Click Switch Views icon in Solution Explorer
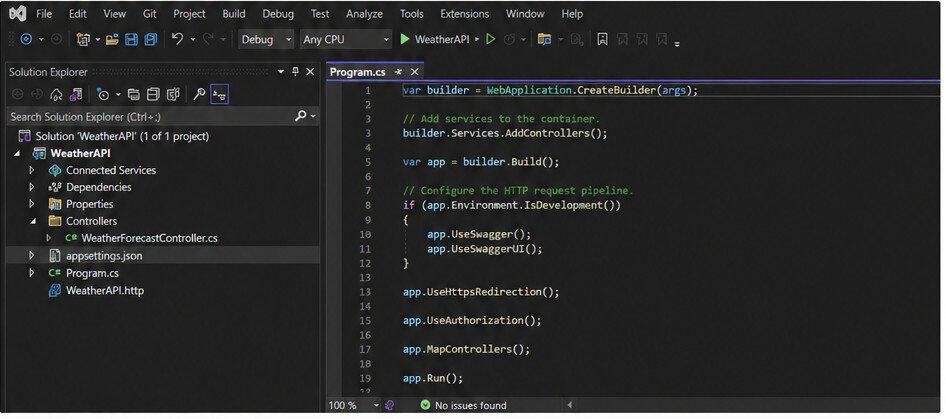Viewport: 946px width, 419px height. point(75,95)
